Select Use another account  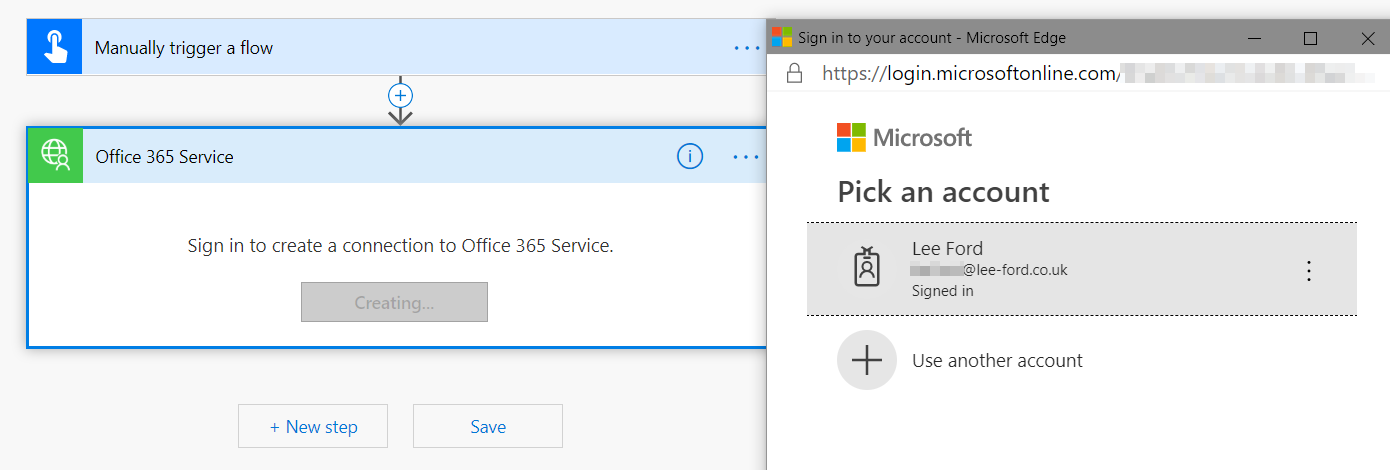(x=1082, y=360)
